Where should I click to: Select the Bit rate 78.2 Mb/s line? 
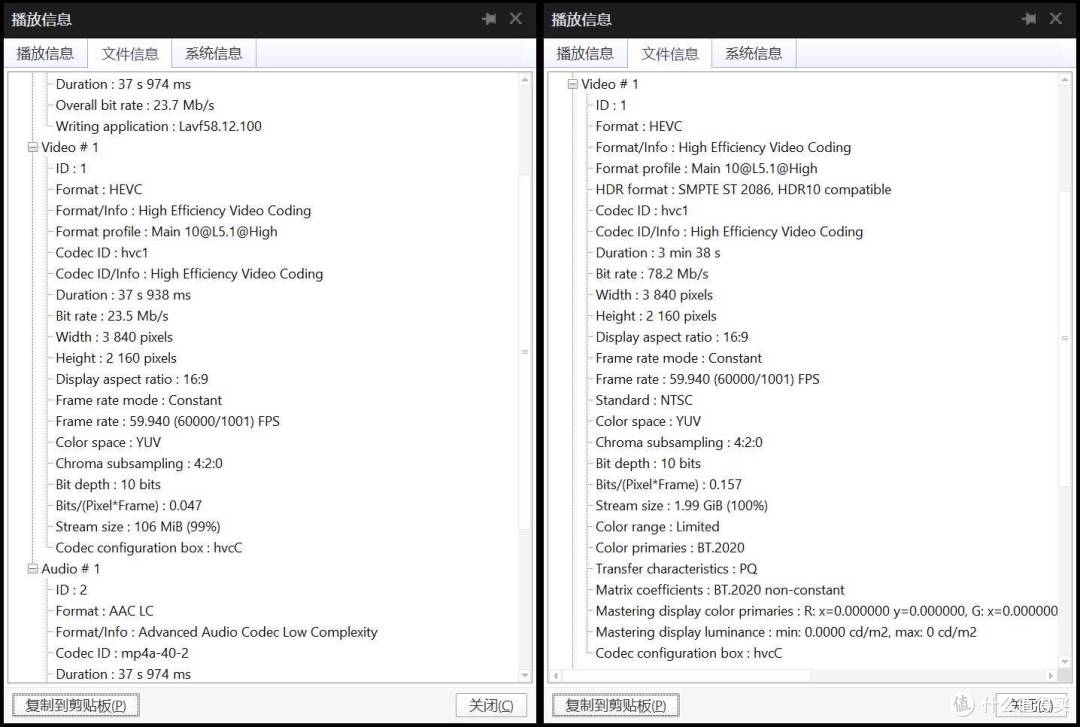tap(652, 274)
